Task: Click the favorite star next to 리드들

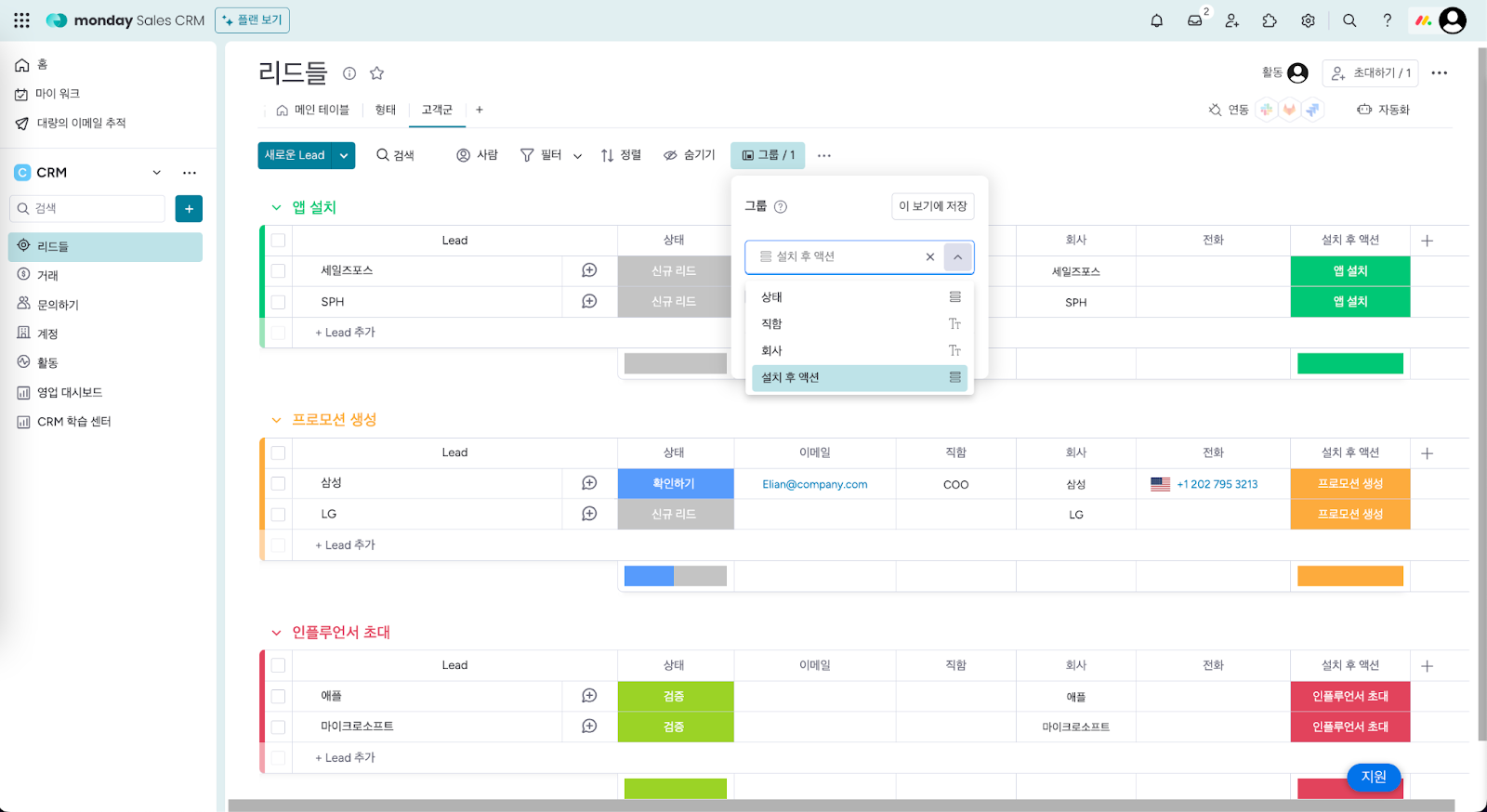Action: (x=376, y=73)
